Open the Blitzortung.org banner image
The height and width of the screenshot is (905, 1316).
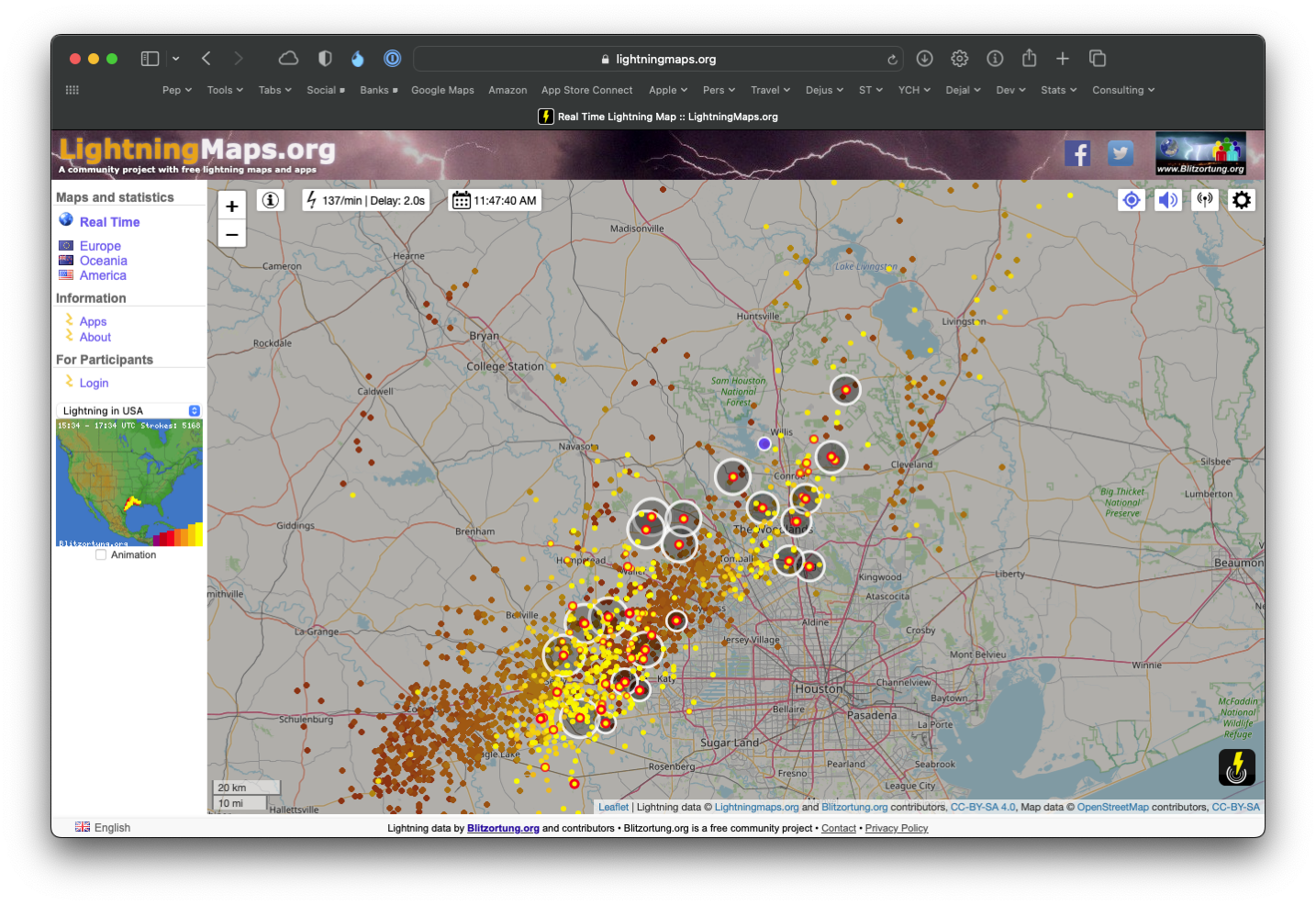pyautogui.click(x=1200, y=153)
